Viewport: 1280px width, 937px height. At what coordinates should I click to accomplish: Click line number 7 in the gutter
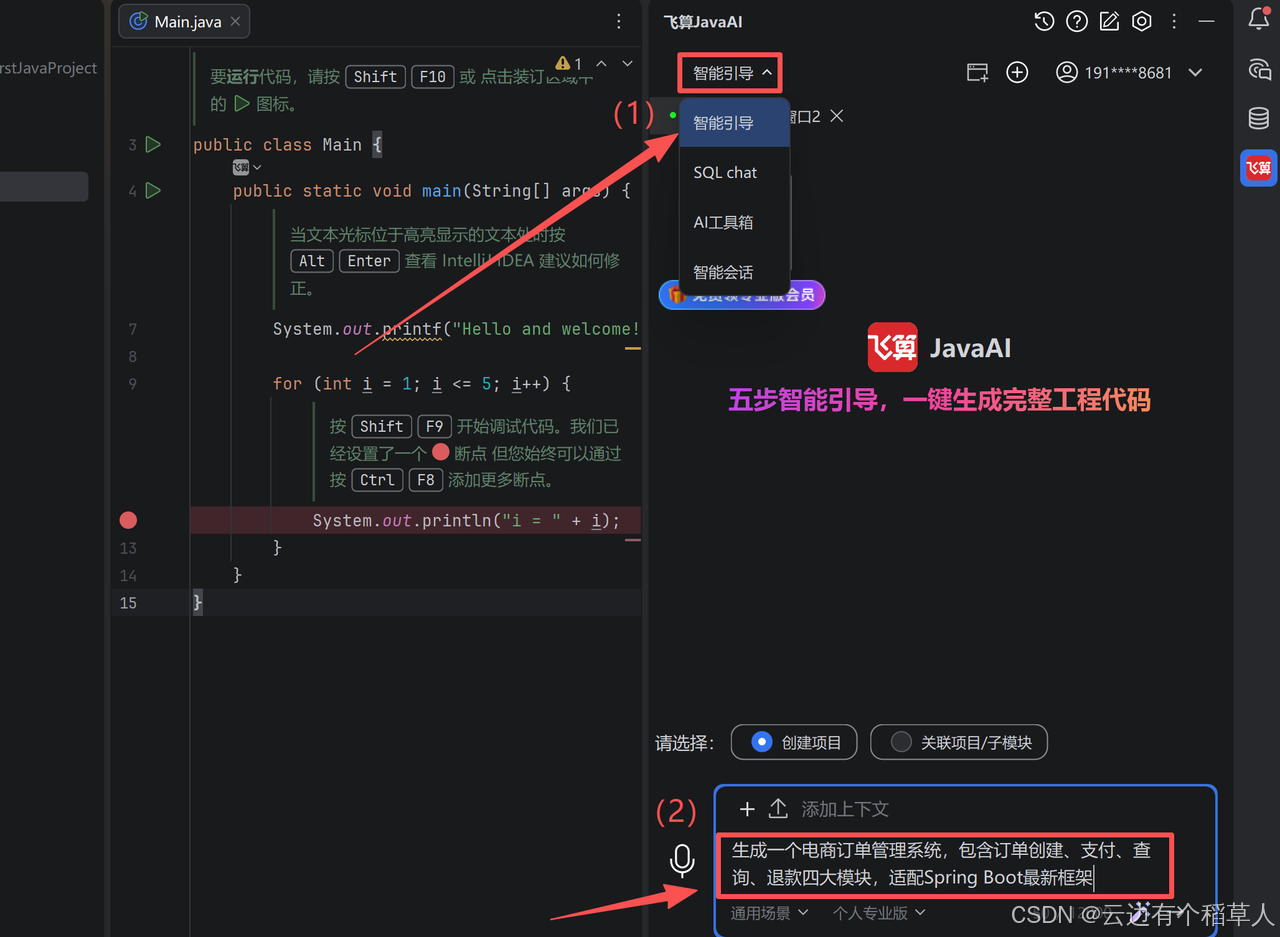click(x=133, y=329)
